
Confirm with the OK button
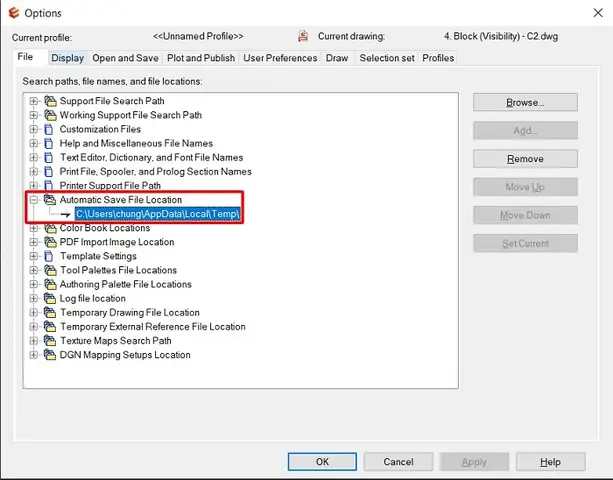[322, 462]
